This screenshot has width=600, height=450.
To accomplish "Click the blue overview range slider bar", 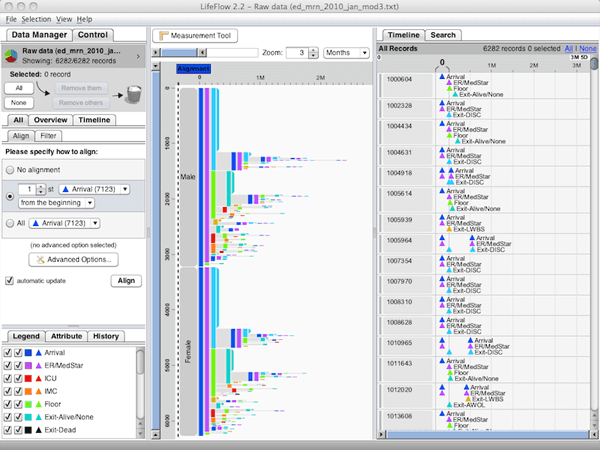I will [x=179, y=52].
